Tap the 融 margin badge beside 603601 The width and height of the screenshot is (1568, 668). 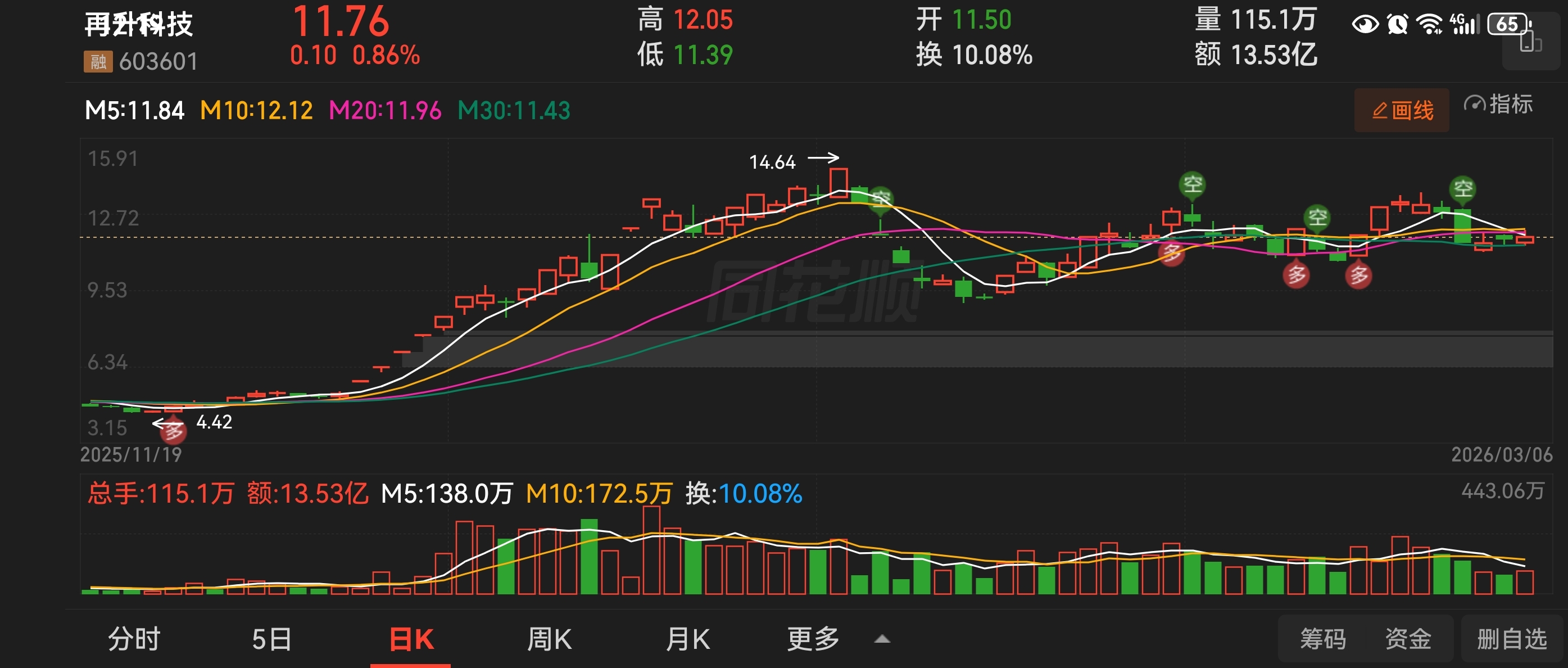(x=97, y=61)
